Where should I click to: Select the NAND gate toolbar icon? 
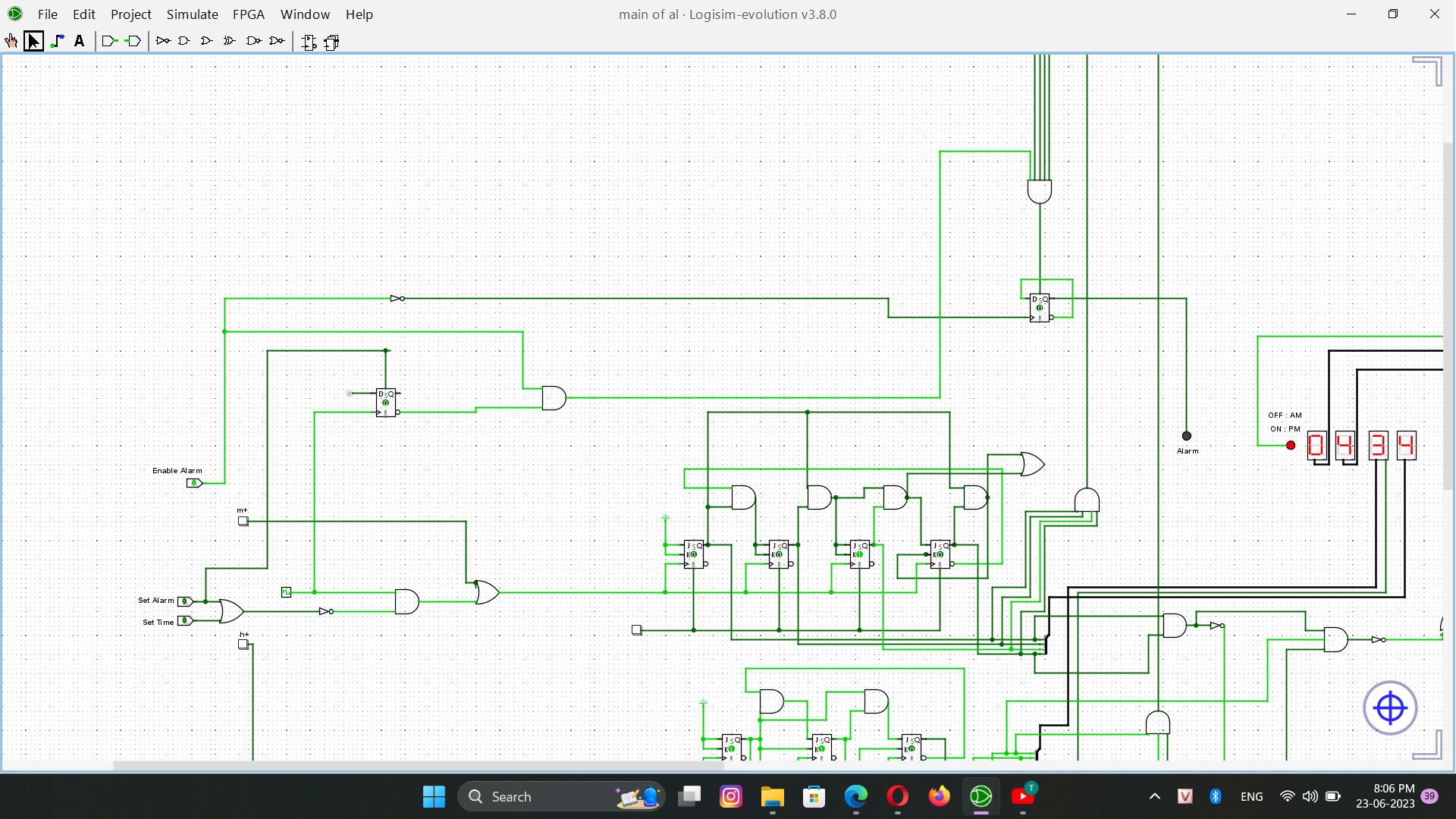click(253, 41)
